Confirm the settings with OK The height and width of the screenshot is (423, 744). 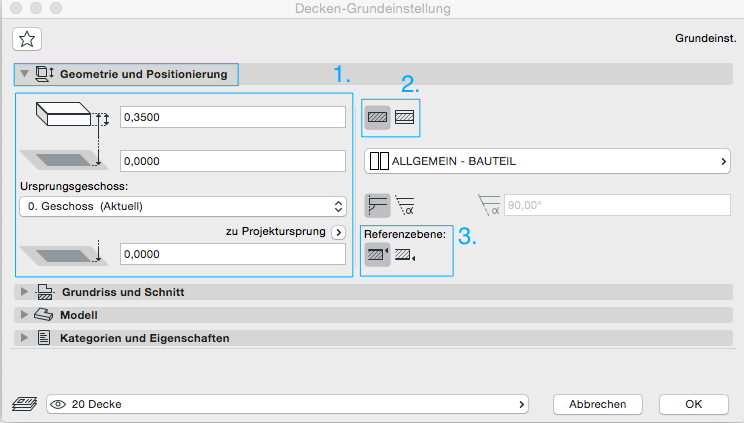coord(693,404)
